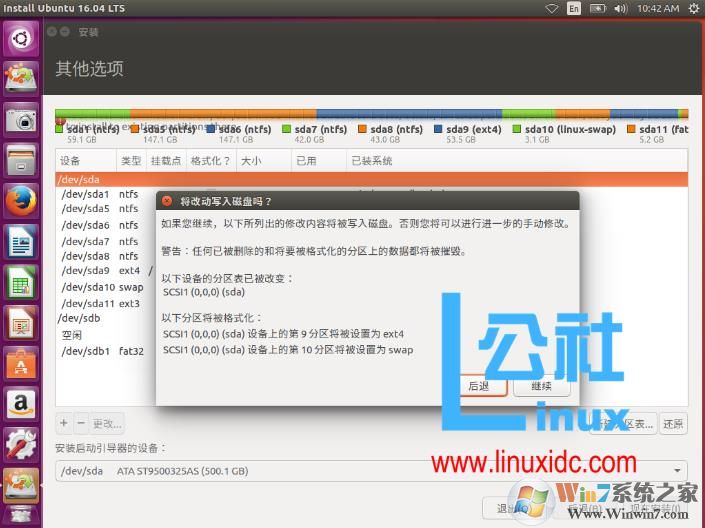Select the /dev/sda11 ext3 row

[x=106, y=304]
